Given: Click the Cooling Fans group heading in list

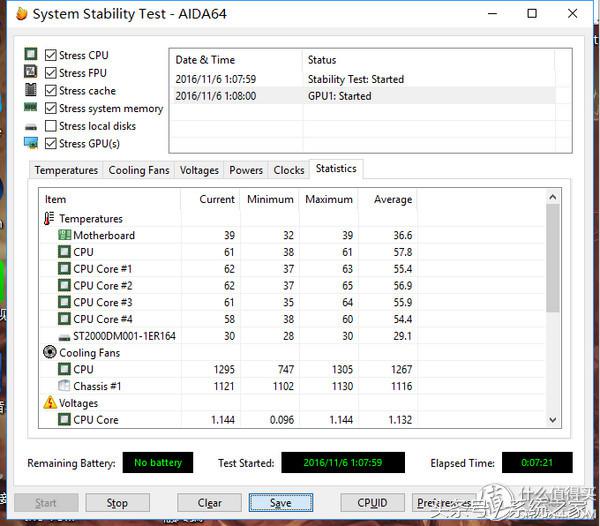Looking at the screenshot, I should coord(90,353).
